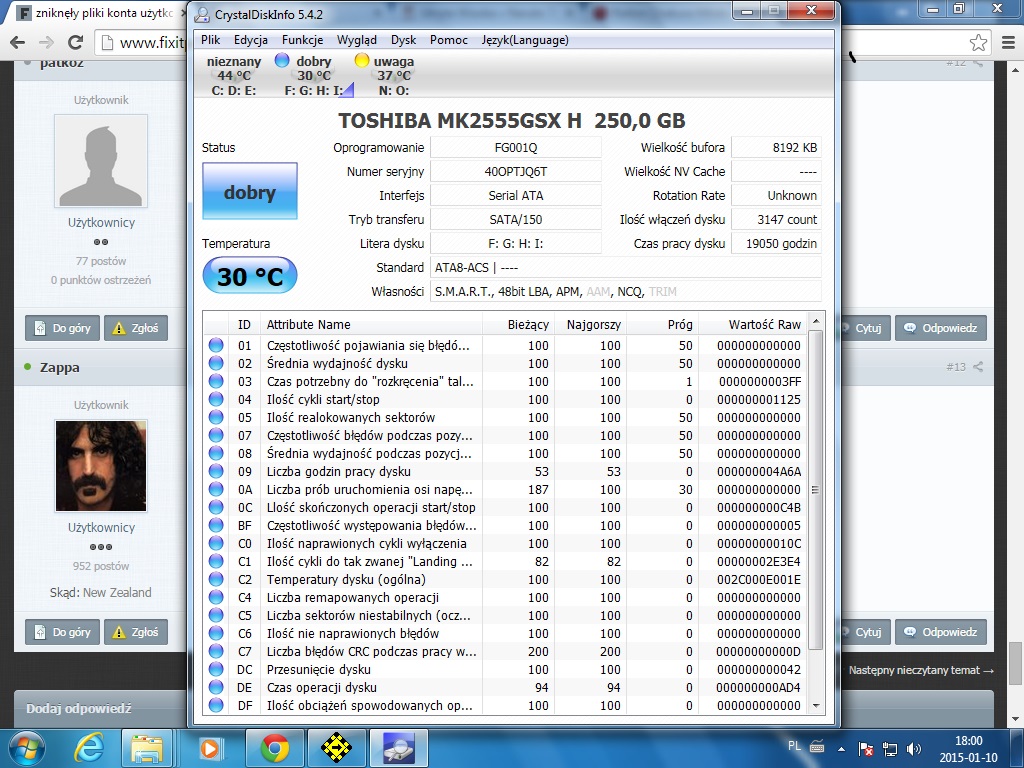Click 'Do góry' button under Zappa post
The height and width of the screenshot is (768, 1024).
pyautogui.click(x=63, y=632)
